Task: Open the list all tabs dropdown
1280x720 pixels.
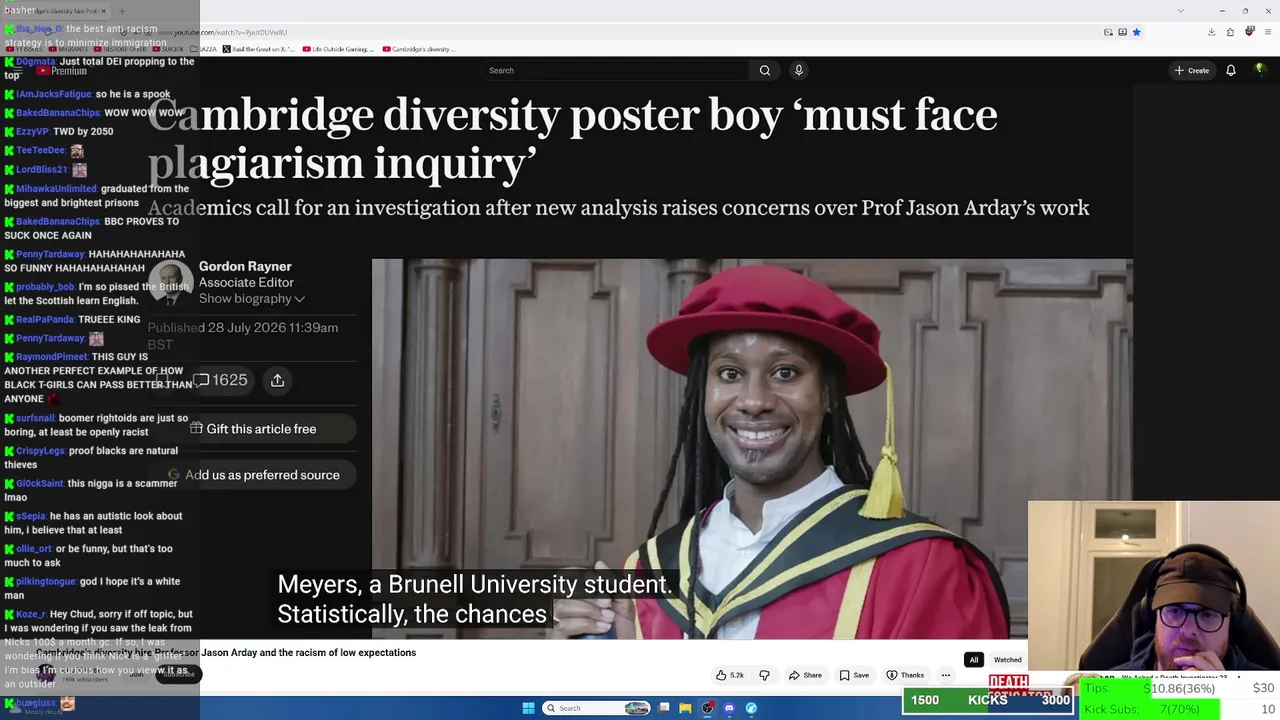Action: (x=1181, y=11)
